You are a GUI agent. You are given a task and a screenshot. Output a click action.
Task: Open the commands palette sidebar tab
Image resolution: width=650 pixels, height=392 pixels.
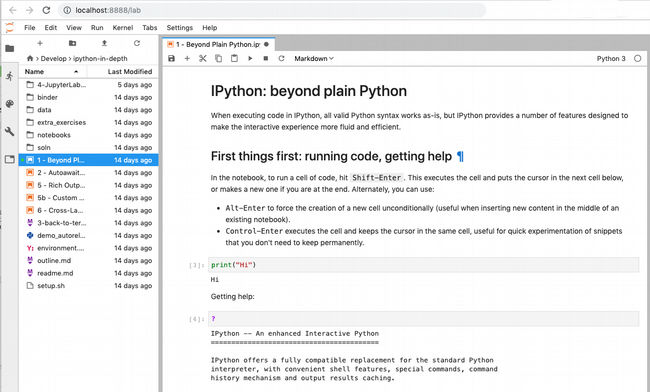[10, 104]
